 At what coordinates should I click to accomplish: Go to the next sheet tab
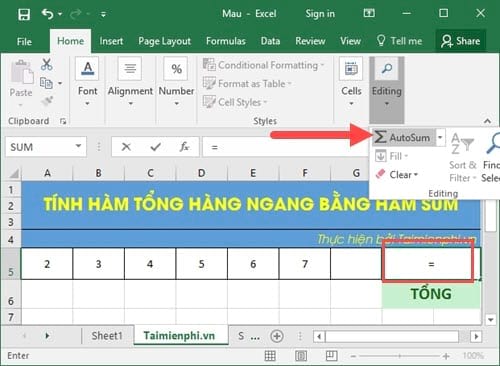47,336
